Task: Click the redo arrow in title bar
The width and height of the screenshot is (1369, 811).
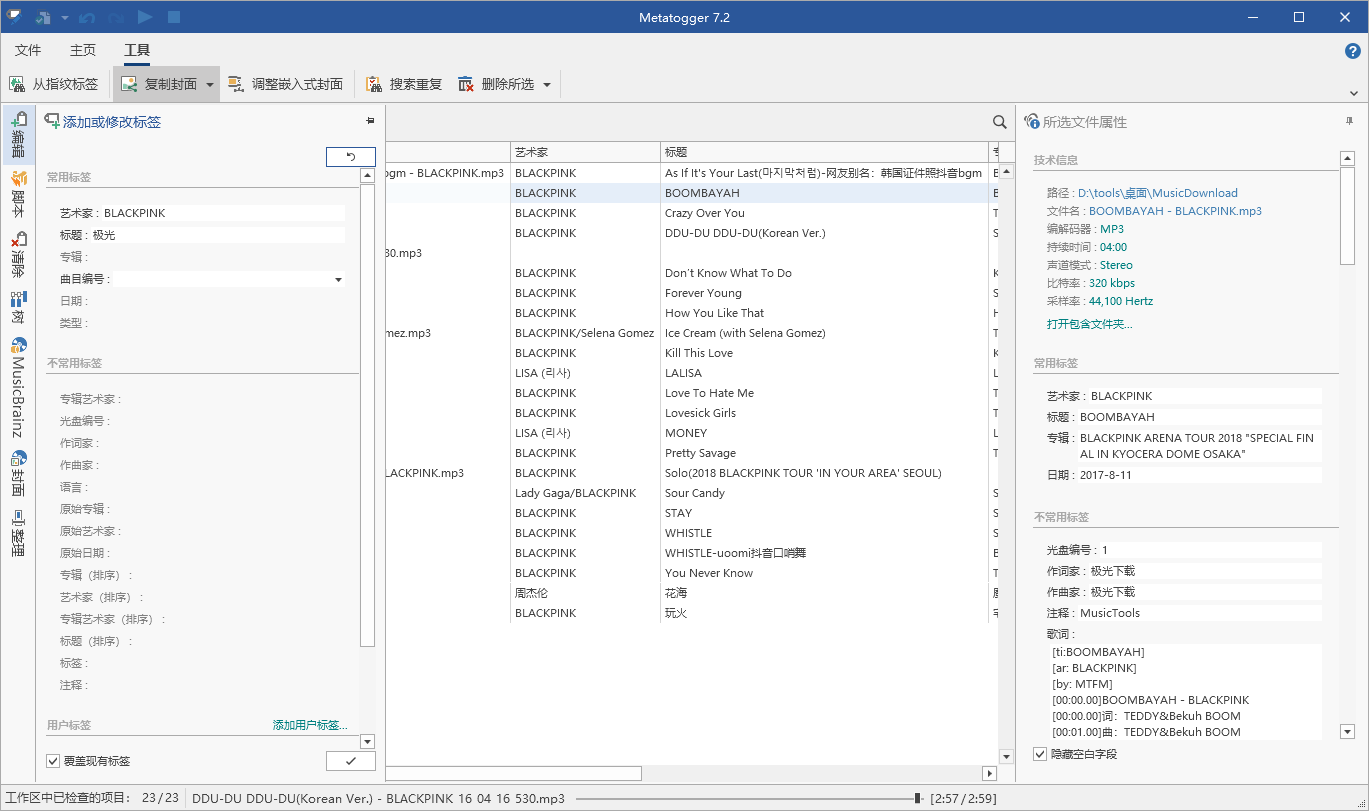Action: pyautogui.click(x=116, y=17)
